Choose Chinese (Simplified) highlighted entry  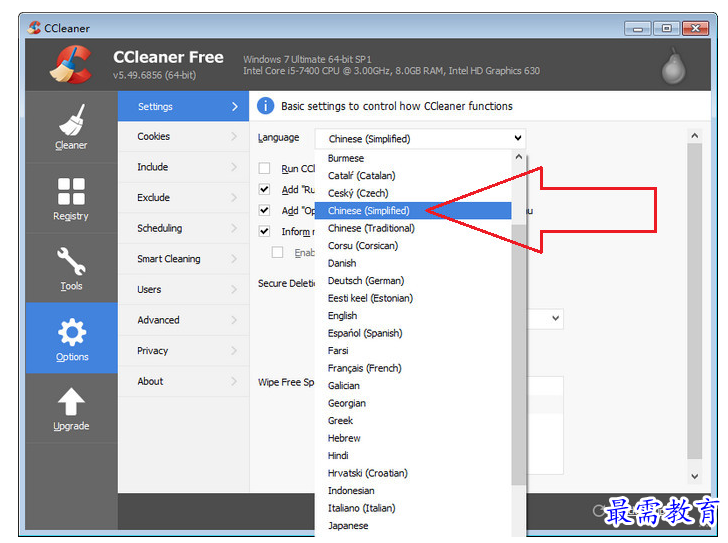click(413, 211)
